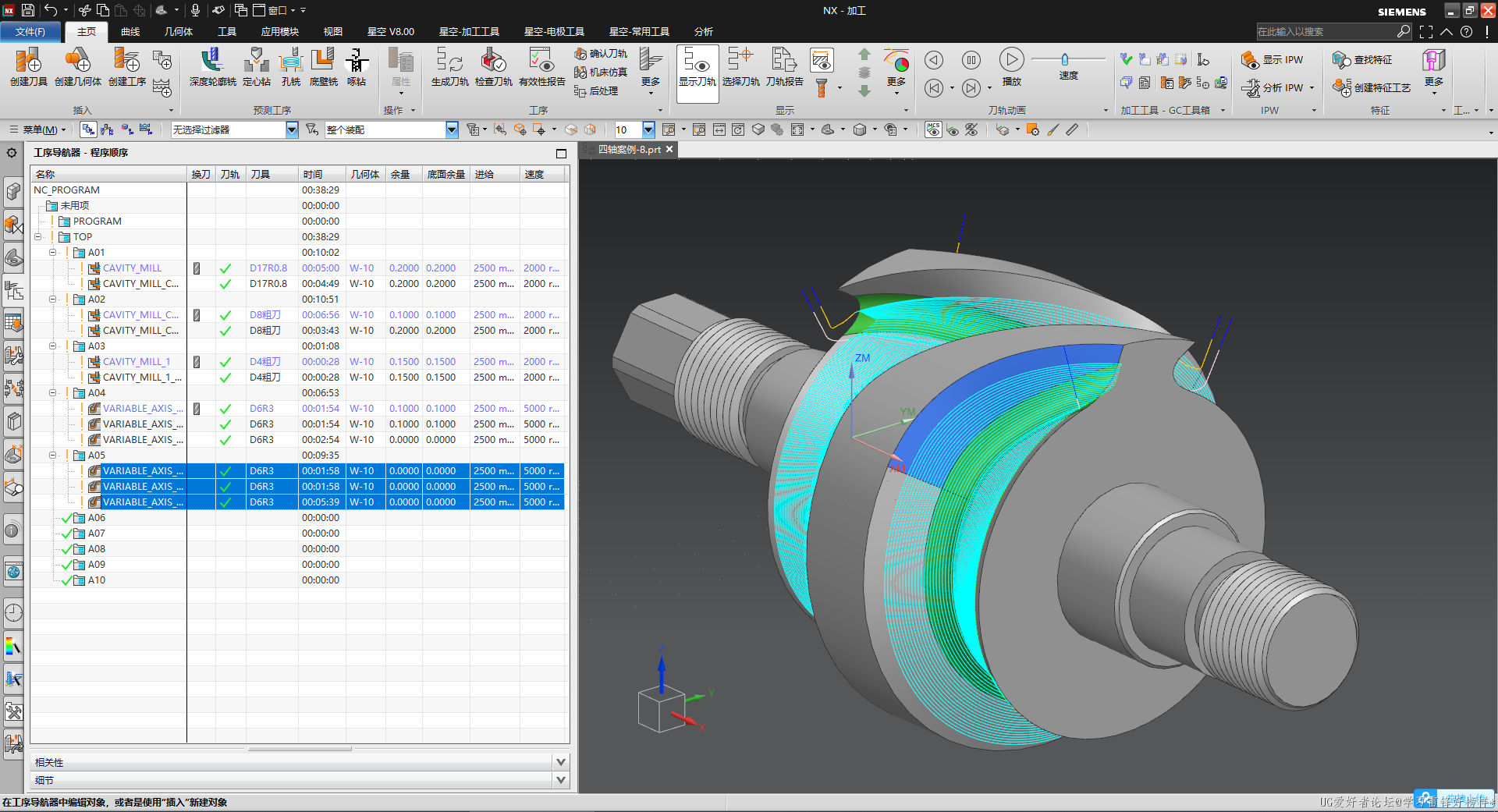Open navigator settings gear icon
1498x812 pixels.
coord(12,153)
